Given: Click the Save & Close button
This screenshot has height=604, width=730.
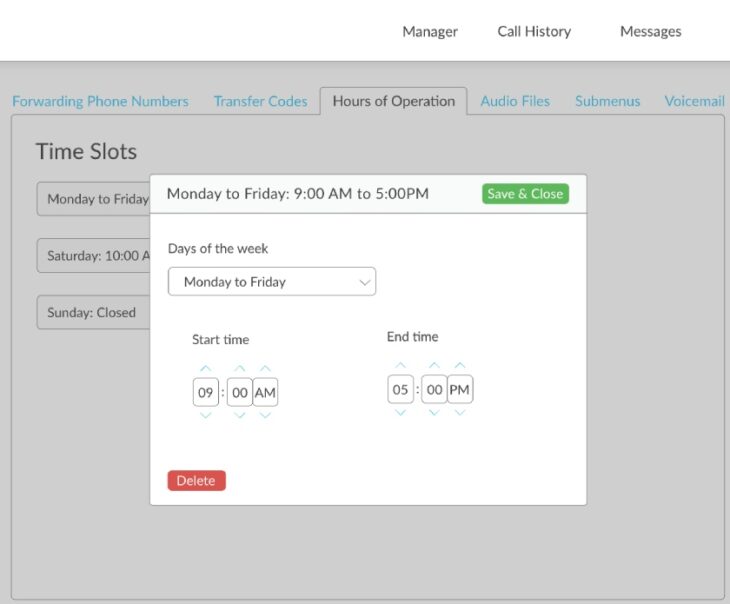Looking at the screenshot, I should [x=525, y=194].
